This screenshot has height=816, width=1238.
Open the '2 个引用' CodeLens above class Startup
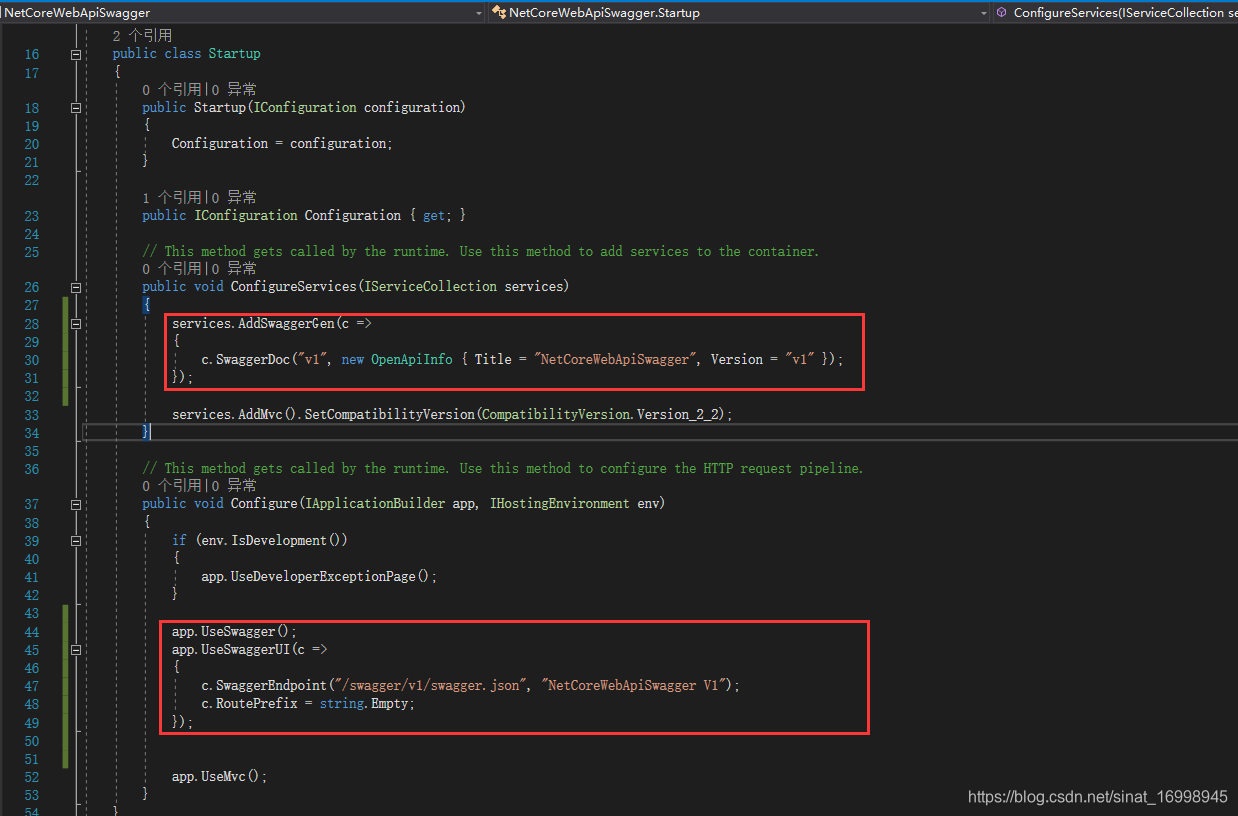click(x=142, y=36)
